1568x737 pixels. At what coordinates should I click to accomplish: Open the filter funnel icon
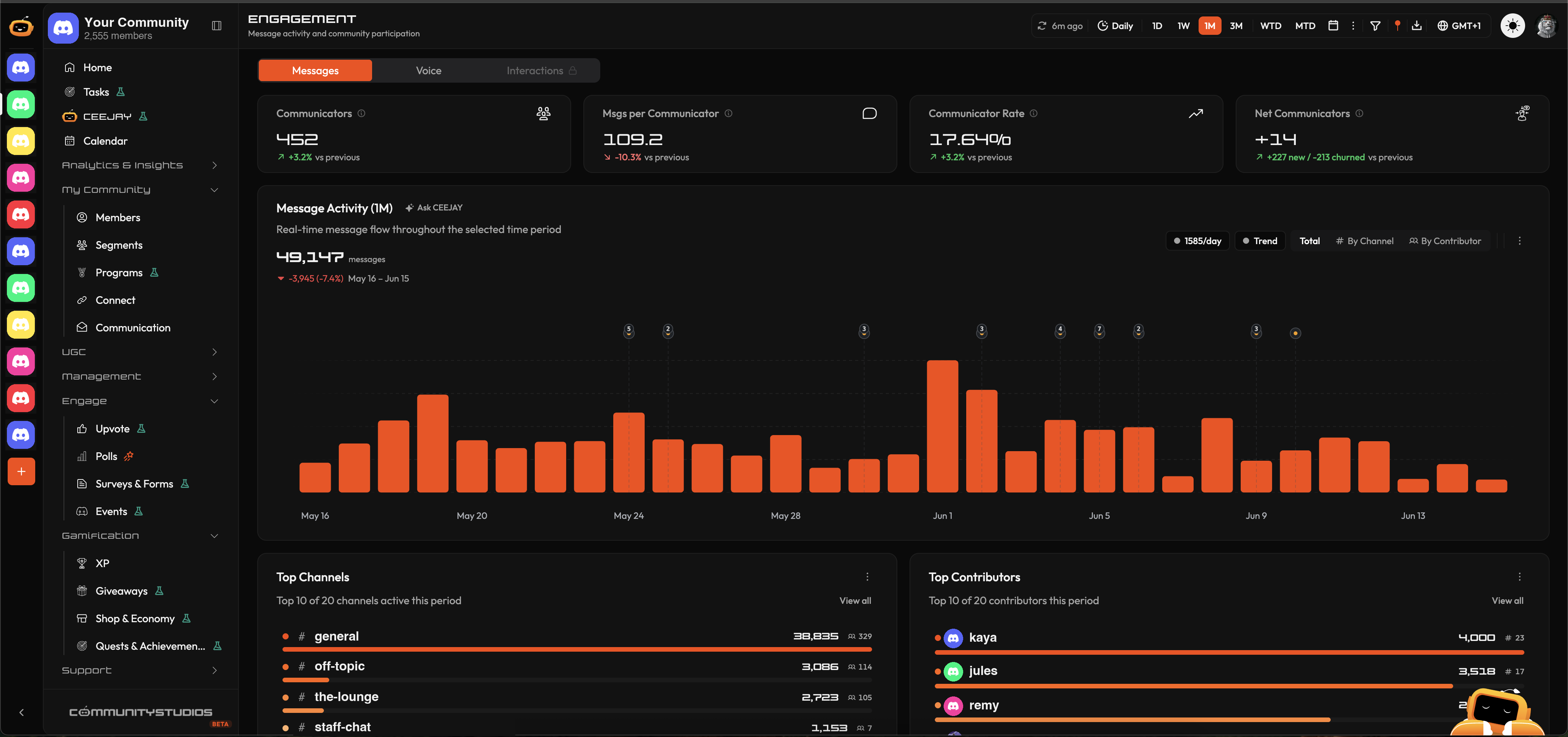point(1375,26)
